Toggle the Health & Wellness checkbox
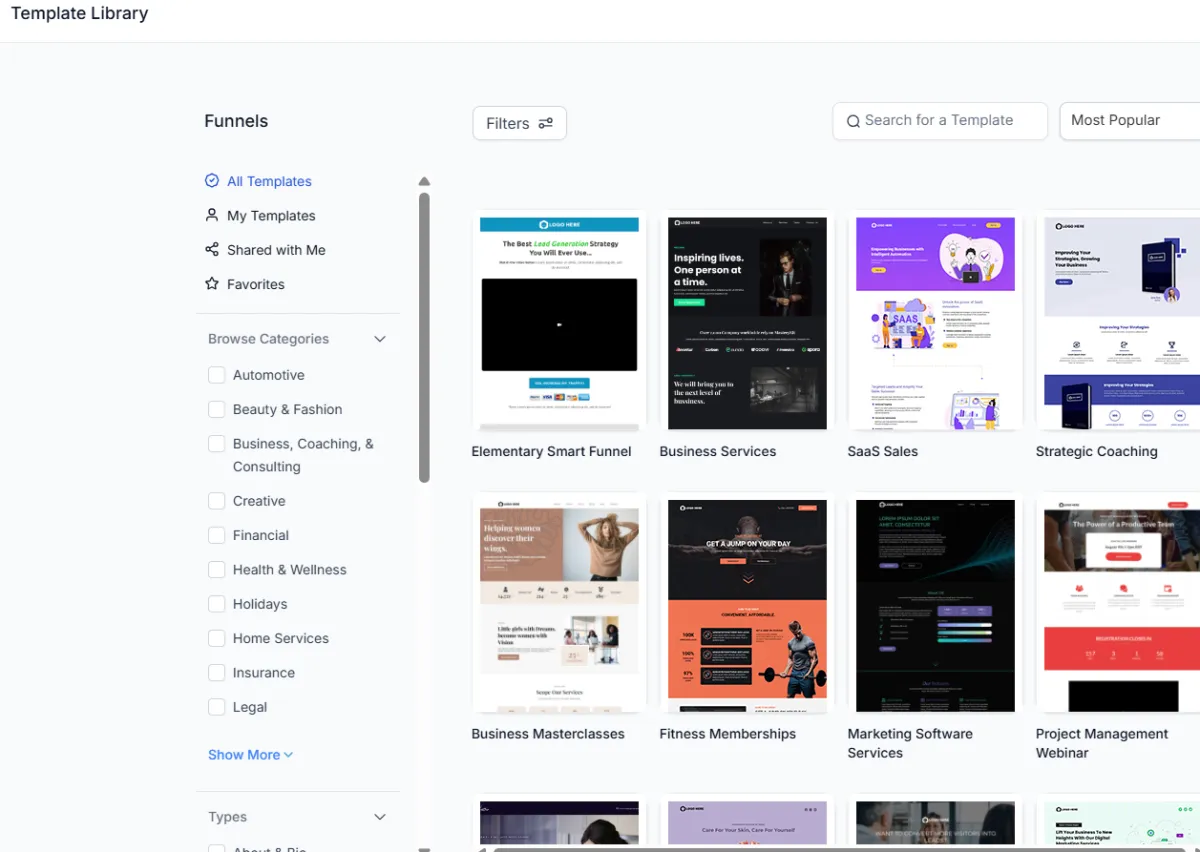Viewport: 1200px width, 852px height. click(216, 569)
